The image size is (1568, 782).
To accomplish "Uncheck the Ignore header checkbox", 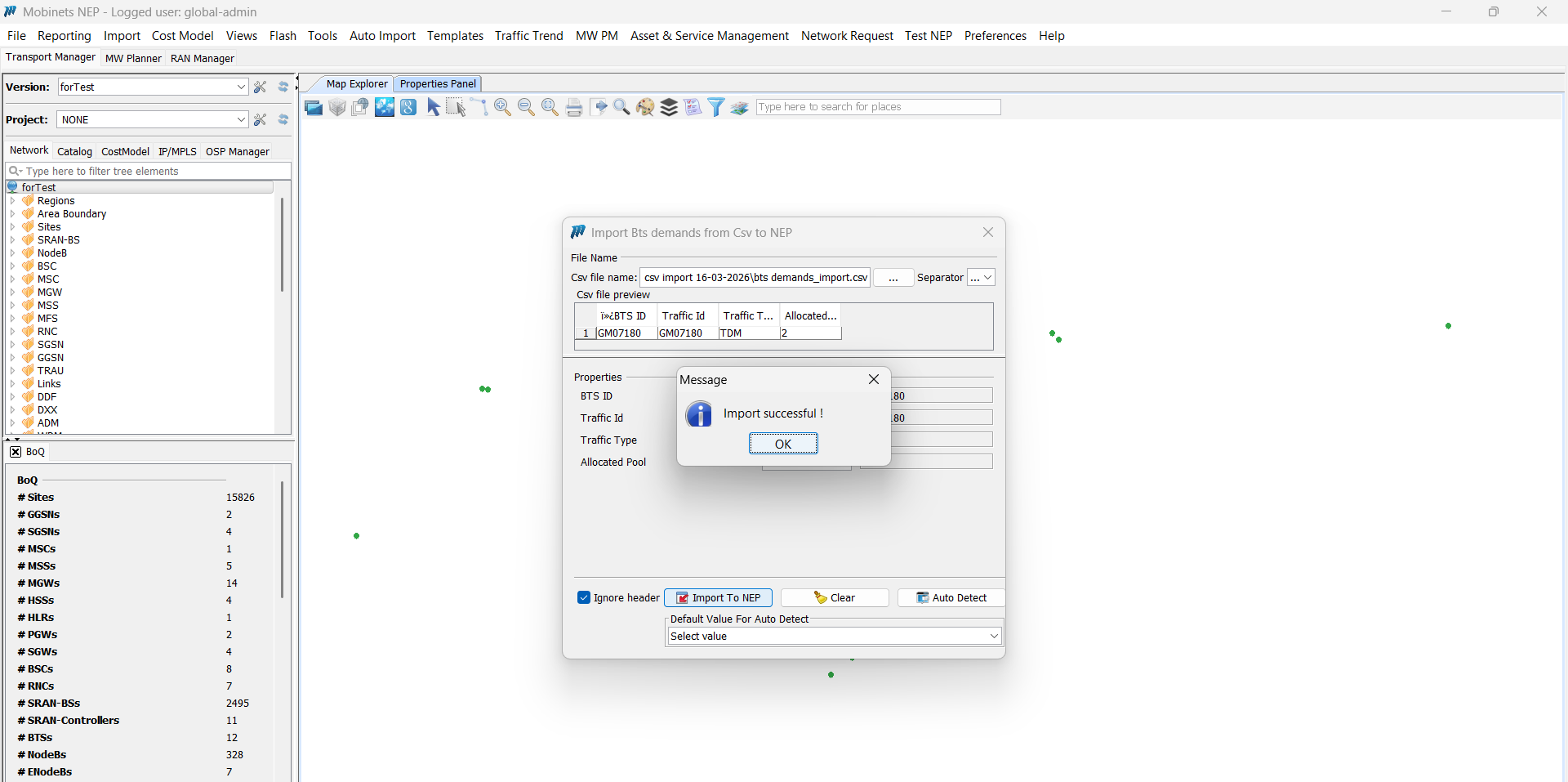I will point(584,597).
